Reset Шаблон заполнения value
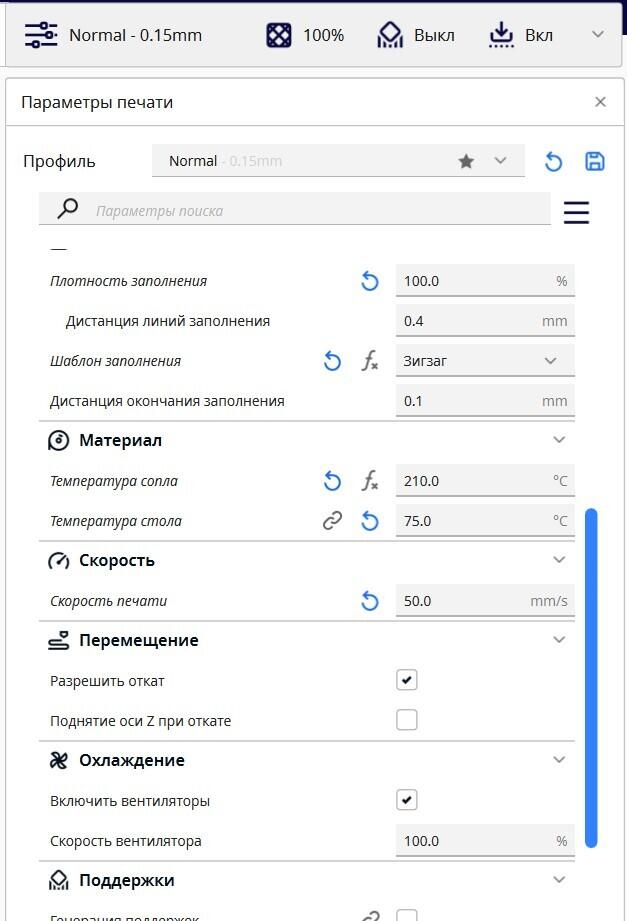627x921 pixels. pyautogui.click(x=332, y=361)
